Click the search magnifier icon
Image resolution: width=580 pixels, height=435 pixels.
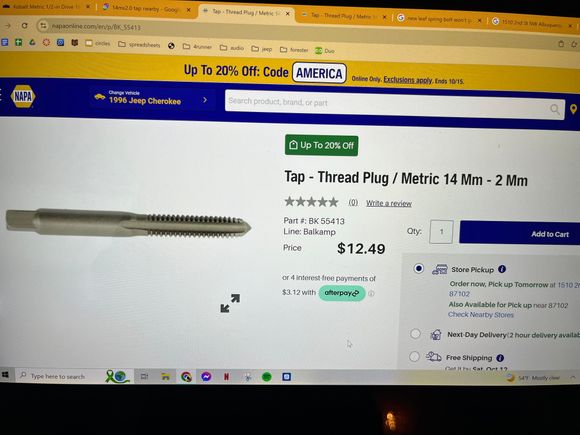(x=555, y=109)
